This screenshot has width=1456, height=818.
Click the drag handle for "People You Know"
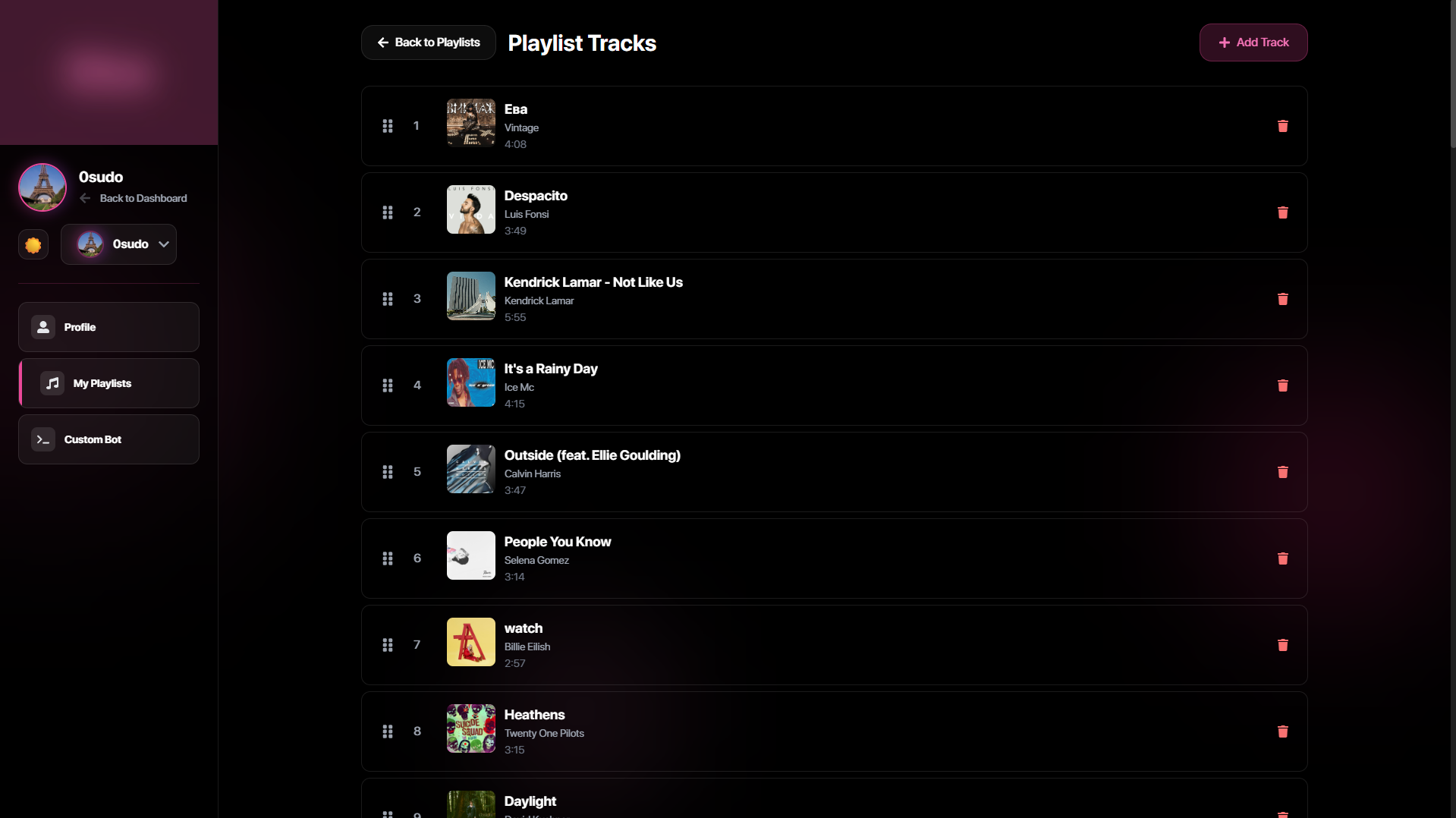(388, 558)
